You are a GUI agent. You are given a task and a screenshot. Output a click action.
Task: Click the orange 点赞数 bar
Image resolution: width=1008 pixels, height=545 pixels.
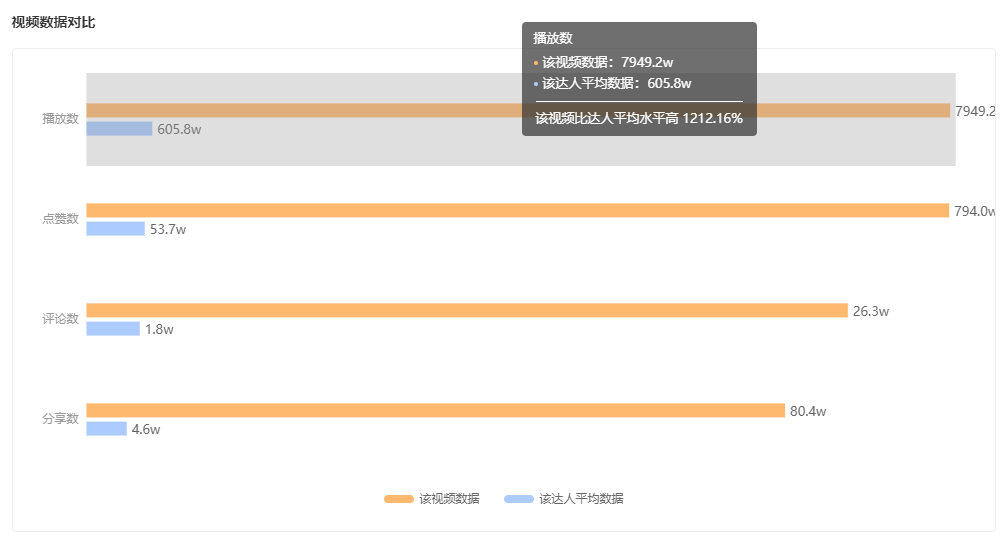518,210
